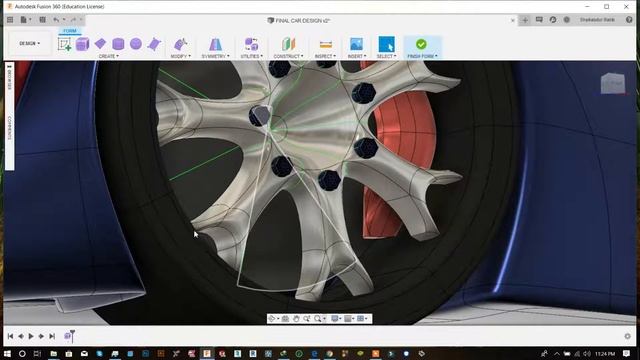Image resolution: width=640 pixels, height=360 pixels.
Task: Select the form Sphere tool
Action: (136, 44)
